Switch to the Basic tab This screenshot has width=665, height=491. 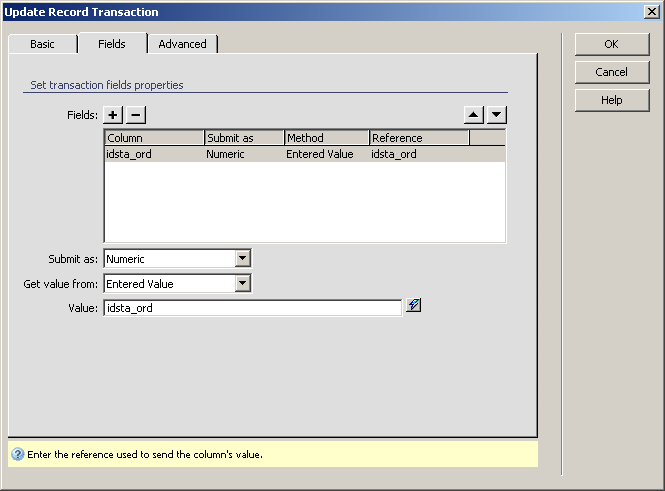click(43, 44)
